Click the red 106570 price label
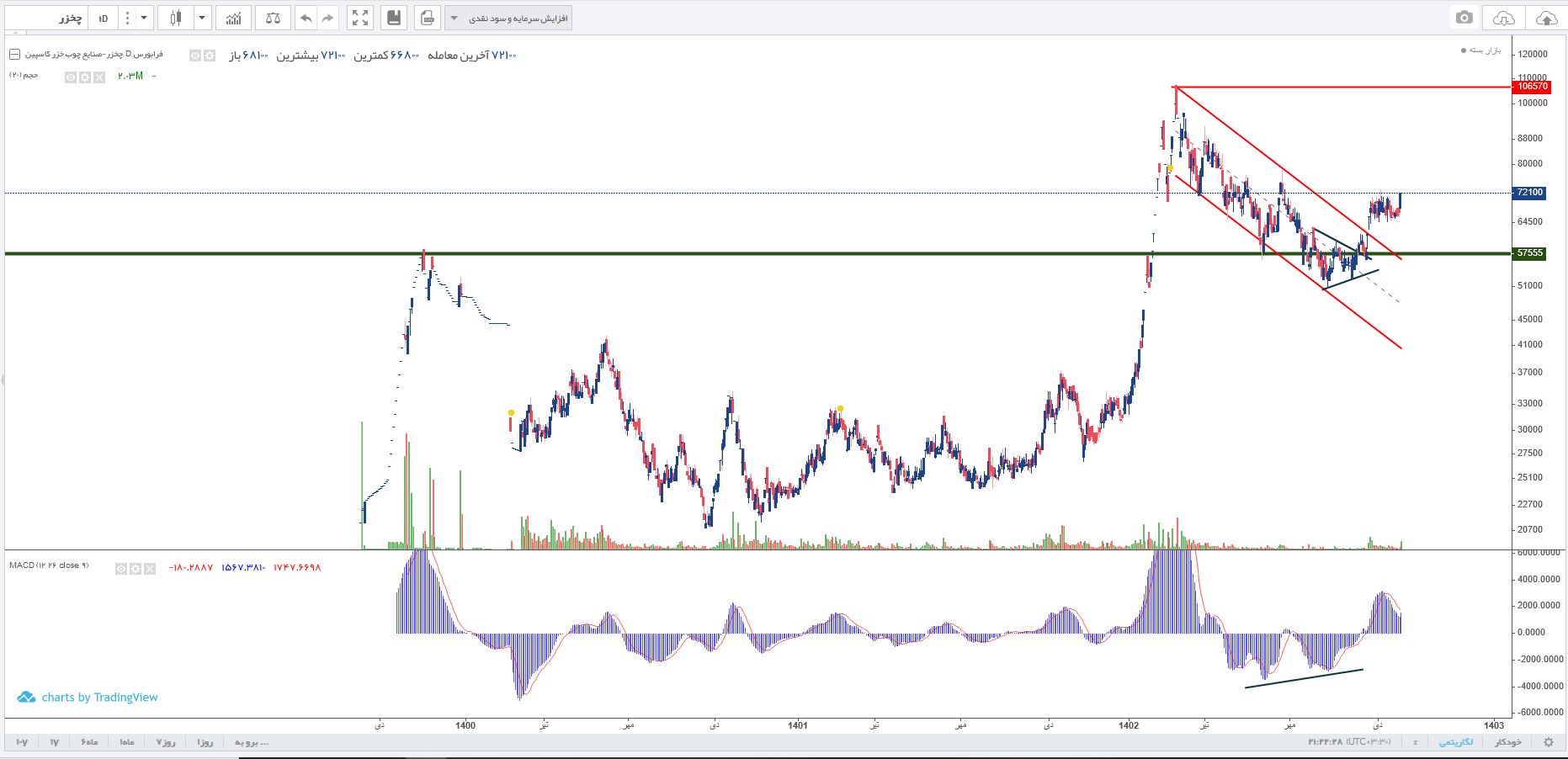Screen dimensions: 1568x759 (1531, 87)
